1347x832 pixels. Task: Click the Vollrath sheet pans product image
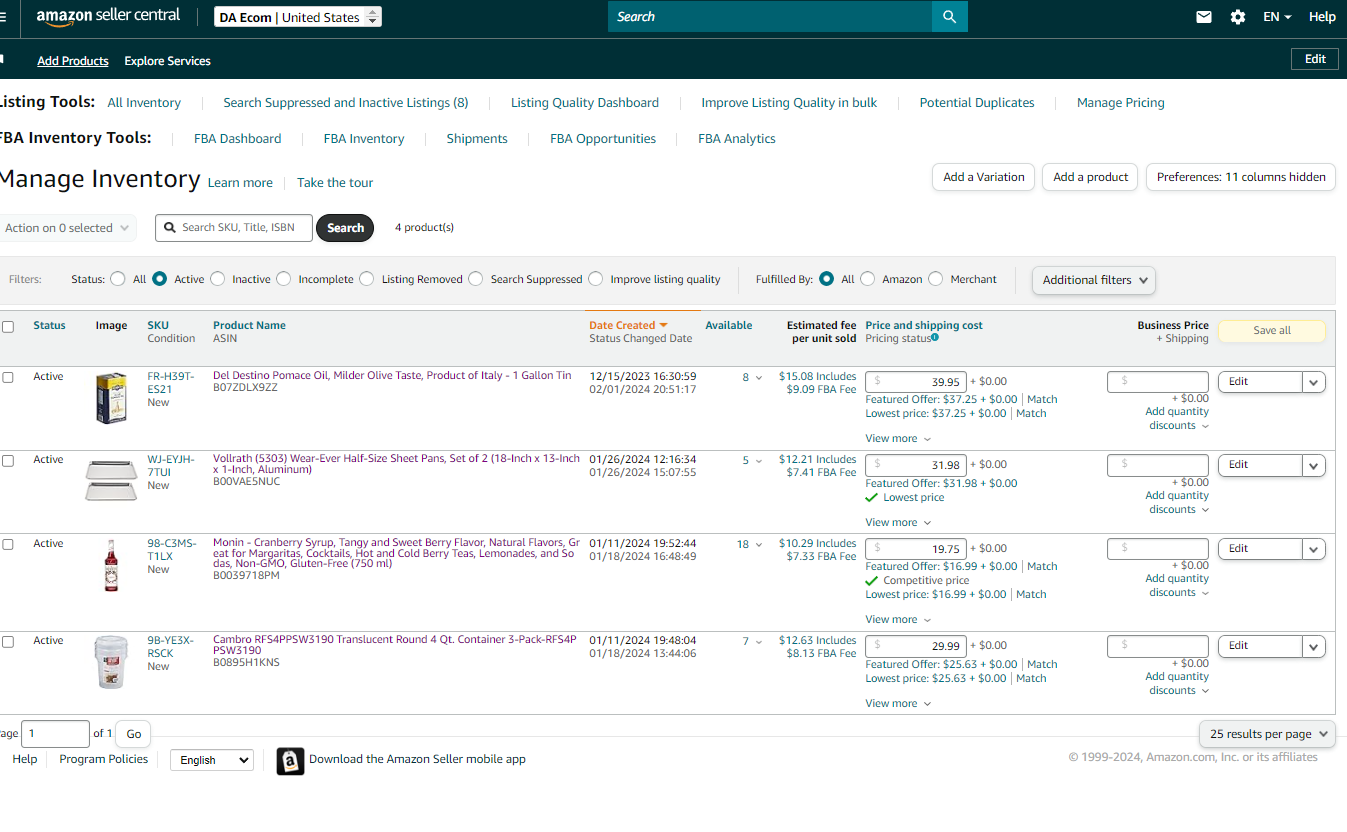tap(111, 481)
